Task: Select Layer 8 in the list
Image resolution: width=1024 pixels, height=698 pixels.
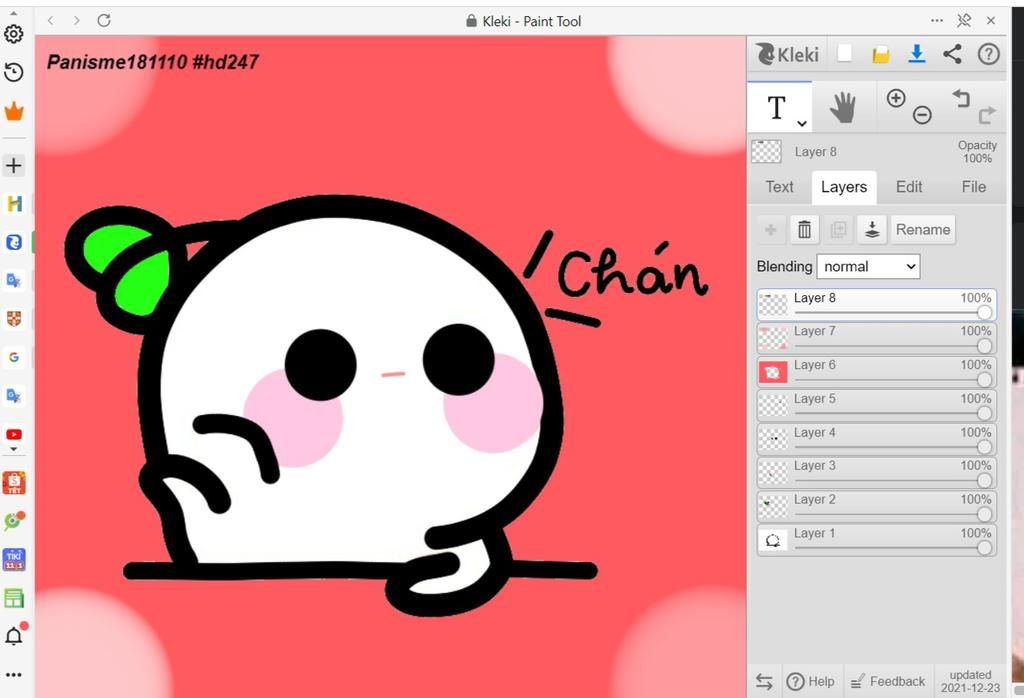Action: point(876,304)
